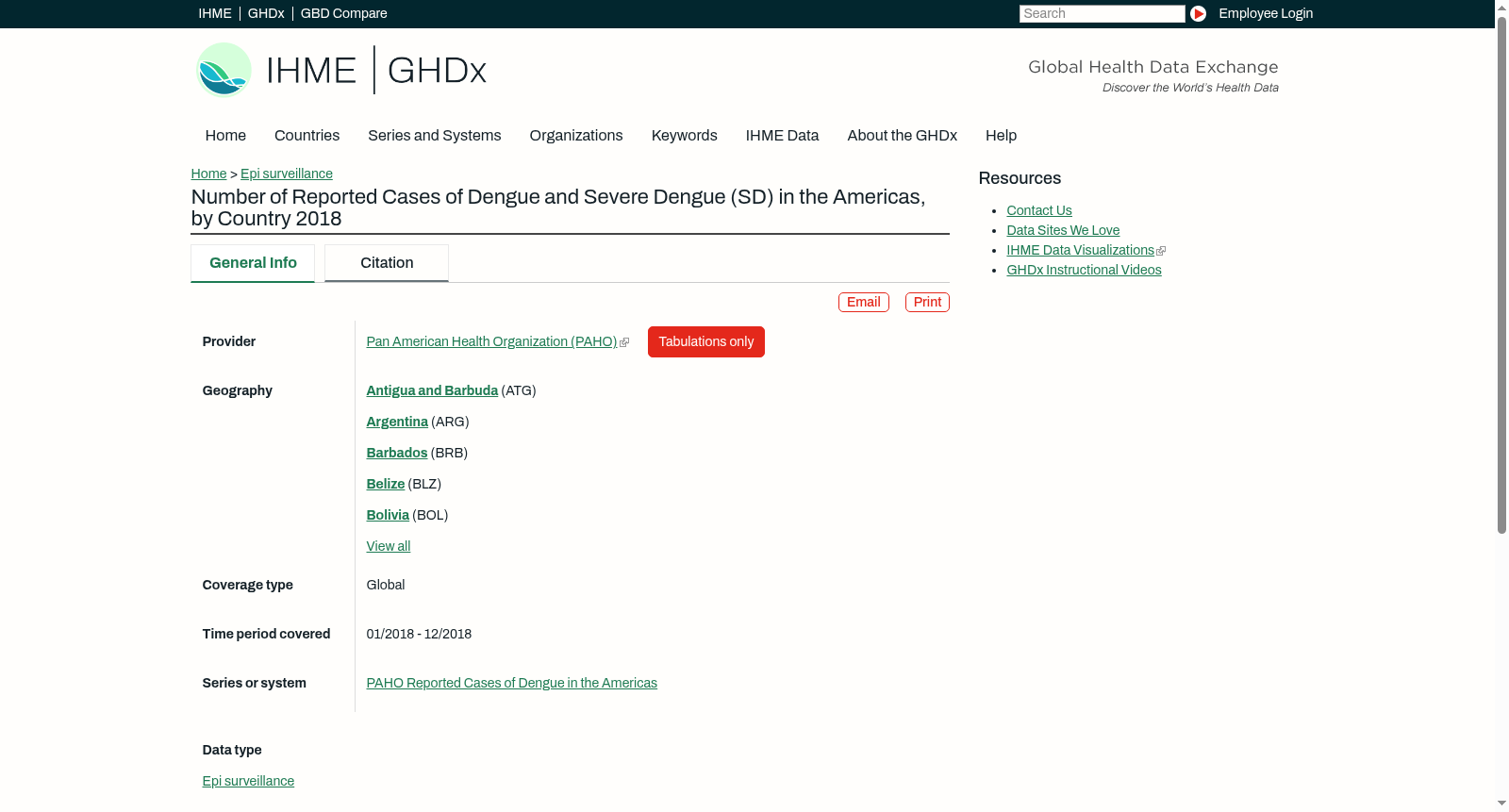Open Series and Systems menu

point(435,136)
